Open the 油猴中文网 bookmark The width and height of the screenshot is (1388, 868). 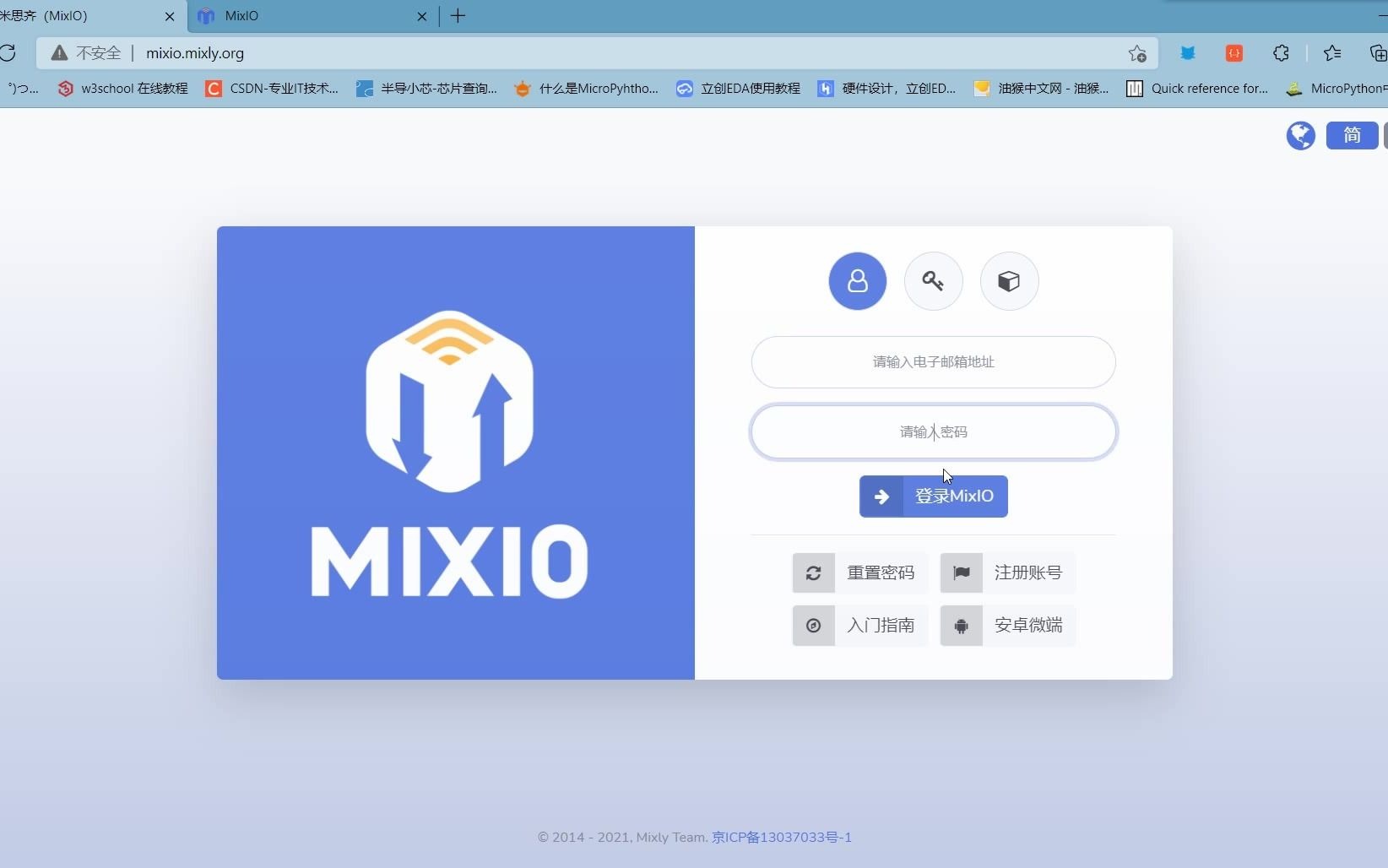1041,89
